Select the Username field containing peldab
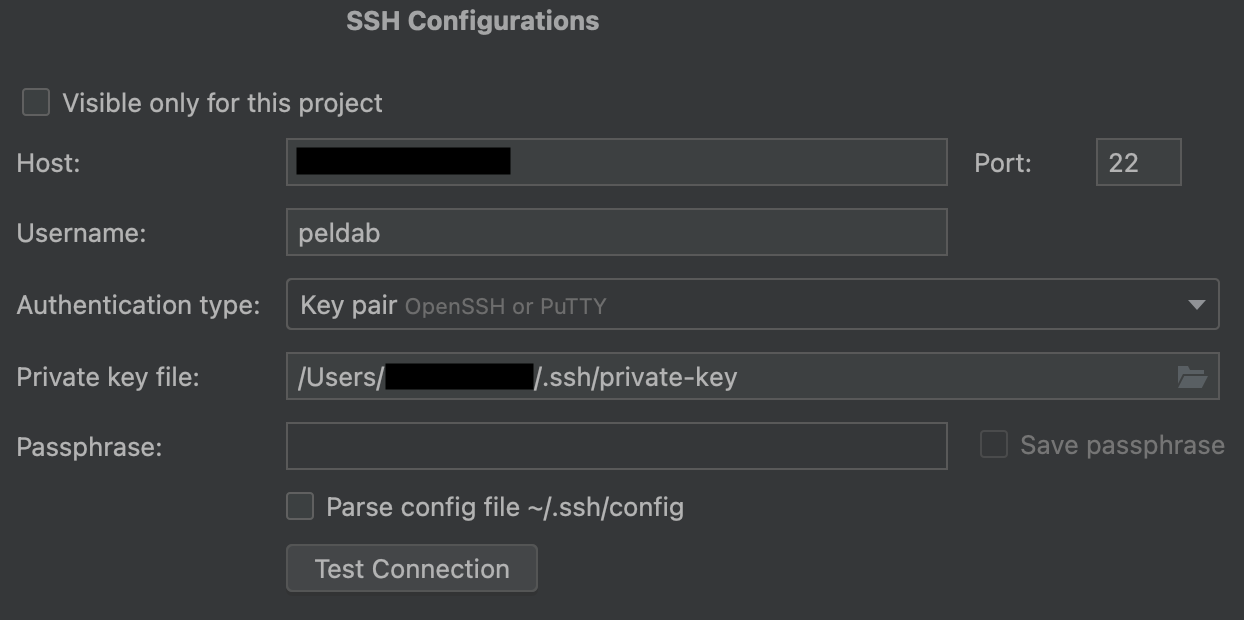Image resolution: width=1244 pixels, height=620 pixels. (x=615, y=232)
